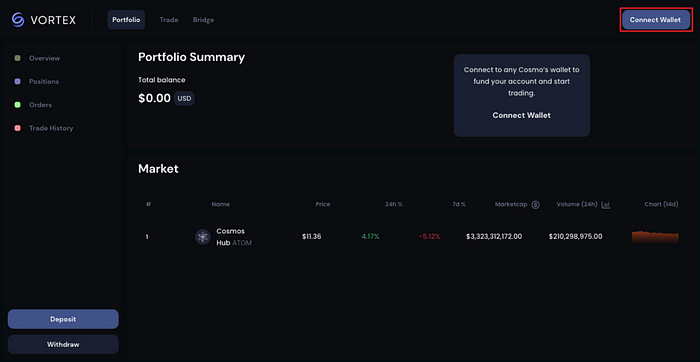Click the green Orders sidebar dot icon
The image size is (700, 362).
pyautogui.click(x=17, y=105)
